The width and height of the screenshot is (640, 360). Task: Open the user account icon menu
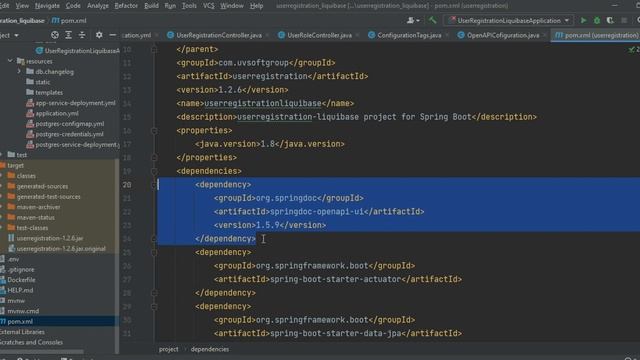tap(413, 20)
